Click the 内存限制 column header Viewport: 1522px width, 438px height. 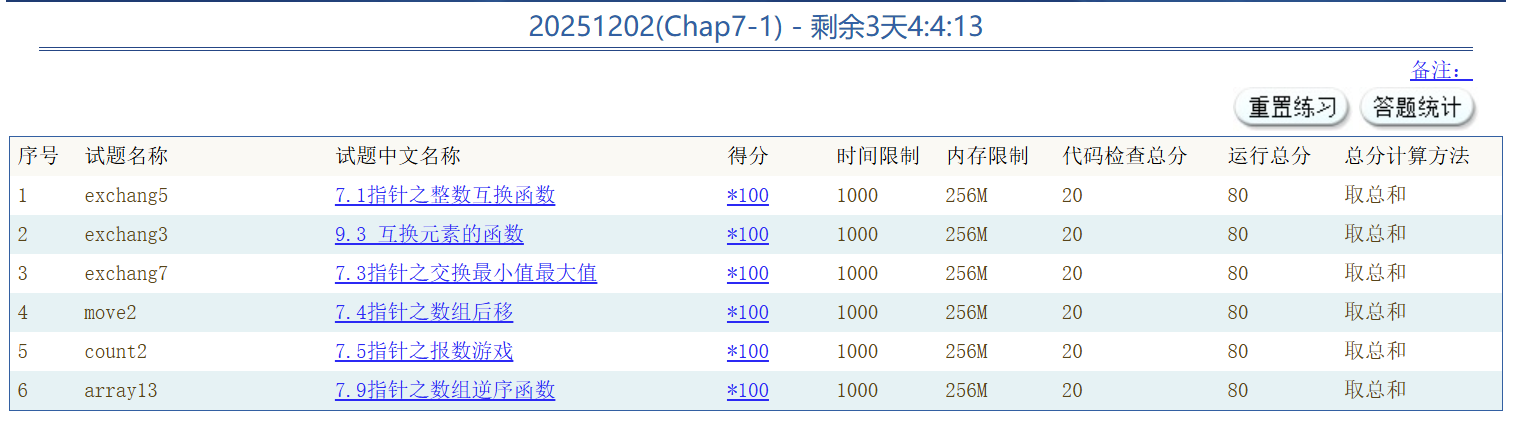tap(987, 156)
